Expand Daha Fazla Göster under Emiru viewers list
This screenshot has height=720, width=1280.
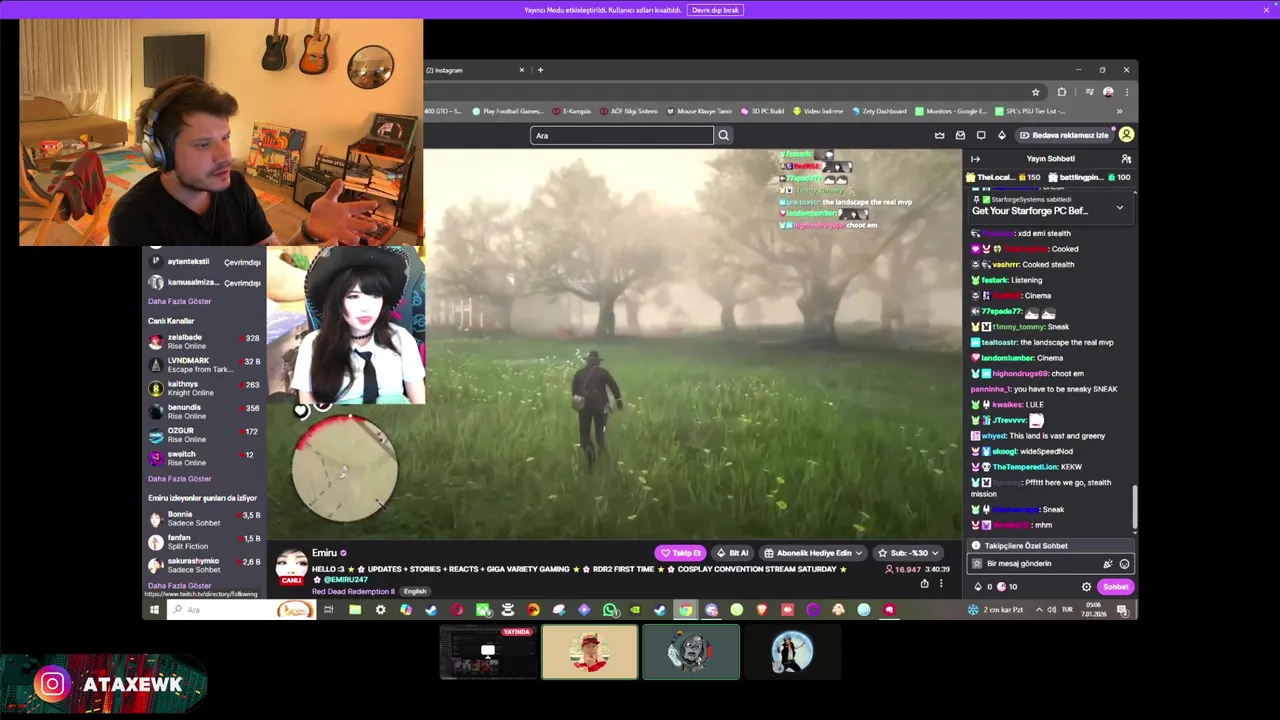pyautogui.click(x=180, y=586)
